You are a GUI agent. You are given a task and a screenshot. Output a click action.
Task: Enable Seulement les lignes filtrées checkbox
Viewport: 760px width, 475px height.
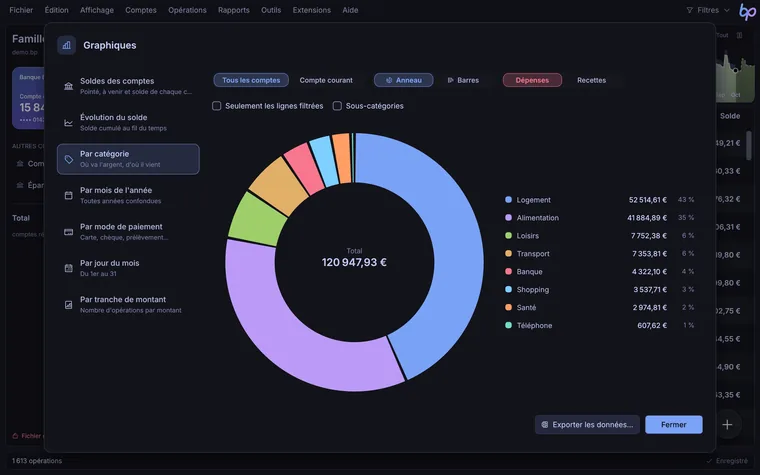217,106
